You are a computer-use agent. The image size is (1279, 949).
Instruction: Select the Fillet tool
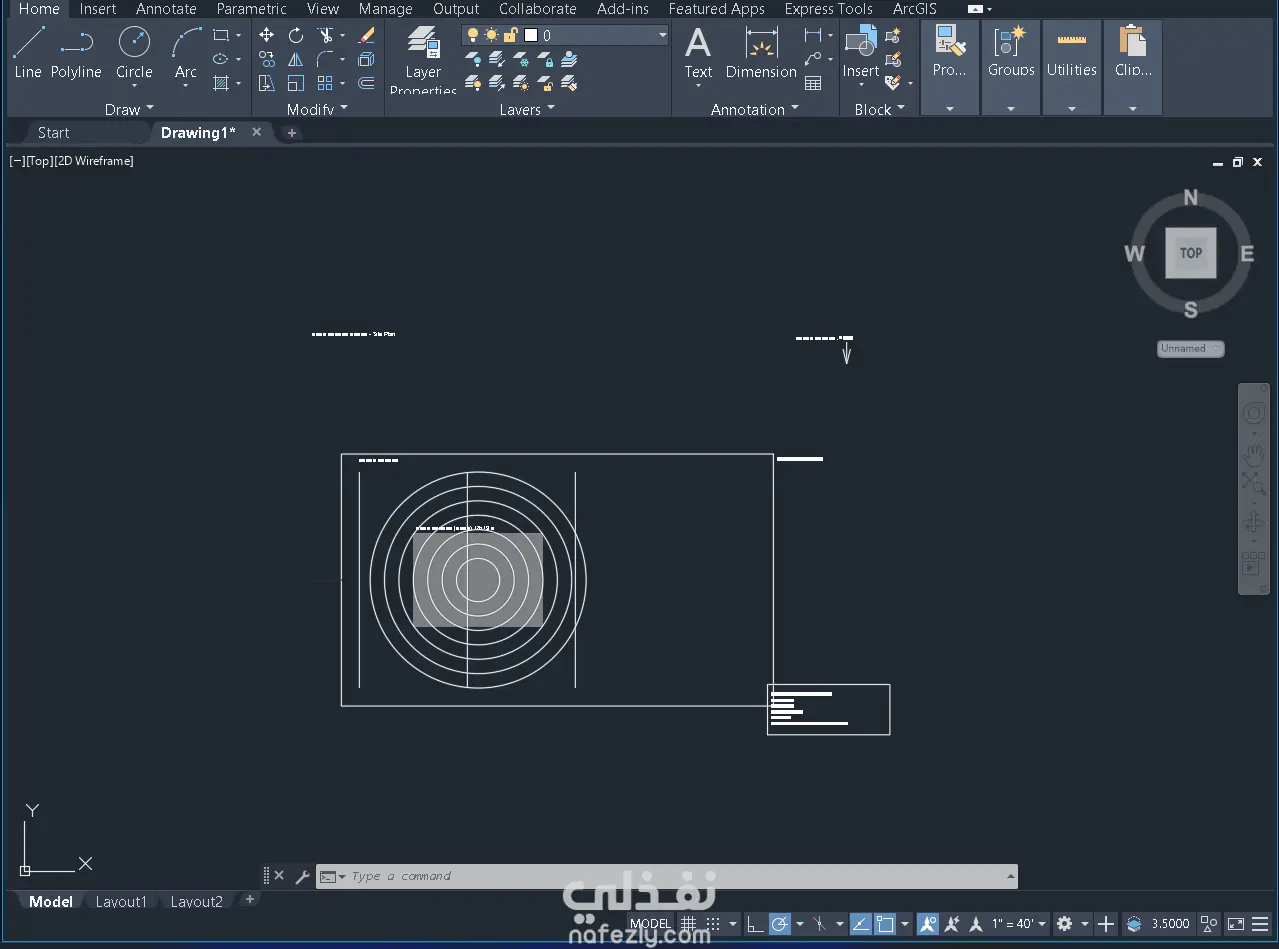[x=326, y=59]
